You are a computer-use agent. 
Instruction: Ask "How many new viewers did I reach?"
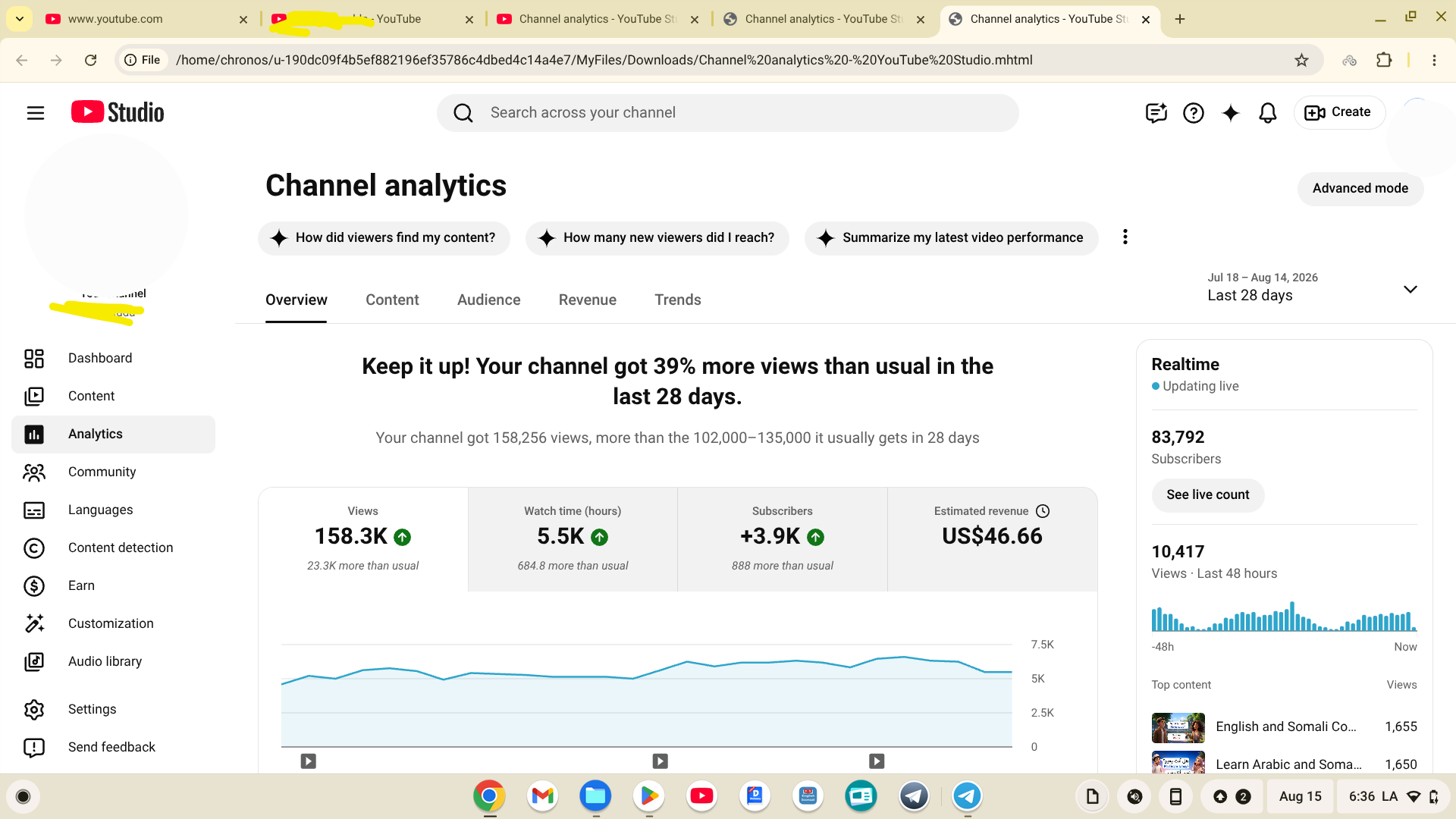click(x=657, y=238)
